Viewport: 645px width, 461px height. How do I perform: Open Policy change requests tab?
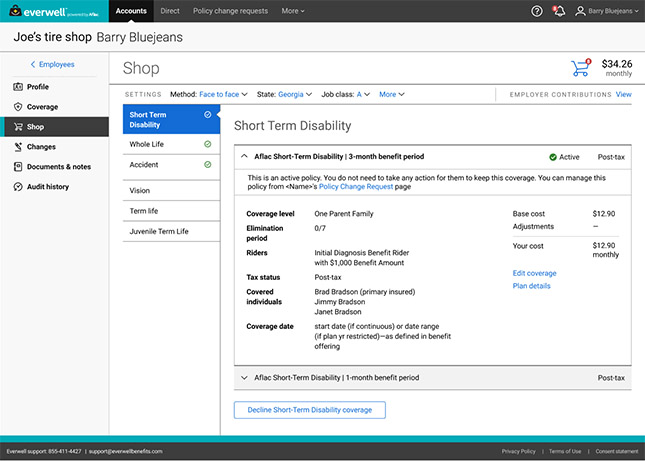230,11
